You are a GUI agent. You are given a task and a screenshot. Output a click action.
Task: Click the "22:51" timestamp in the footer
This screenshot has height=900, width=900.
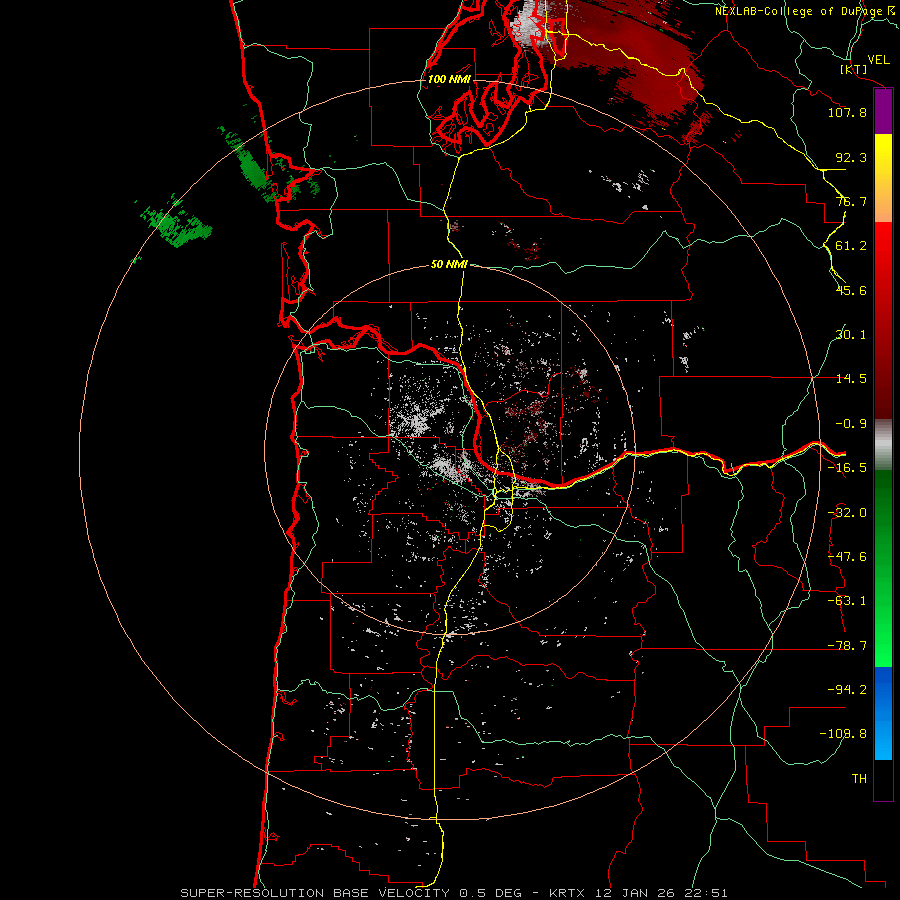(x=705, y=893)
